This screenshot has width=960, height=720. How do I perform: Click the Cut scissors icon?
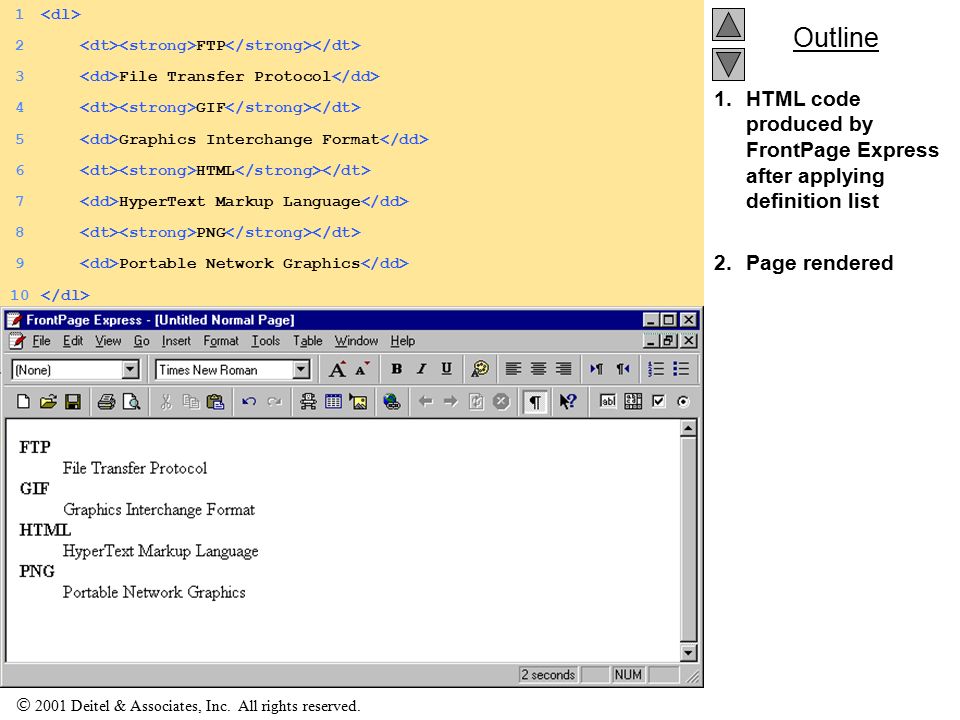[165, 402]
